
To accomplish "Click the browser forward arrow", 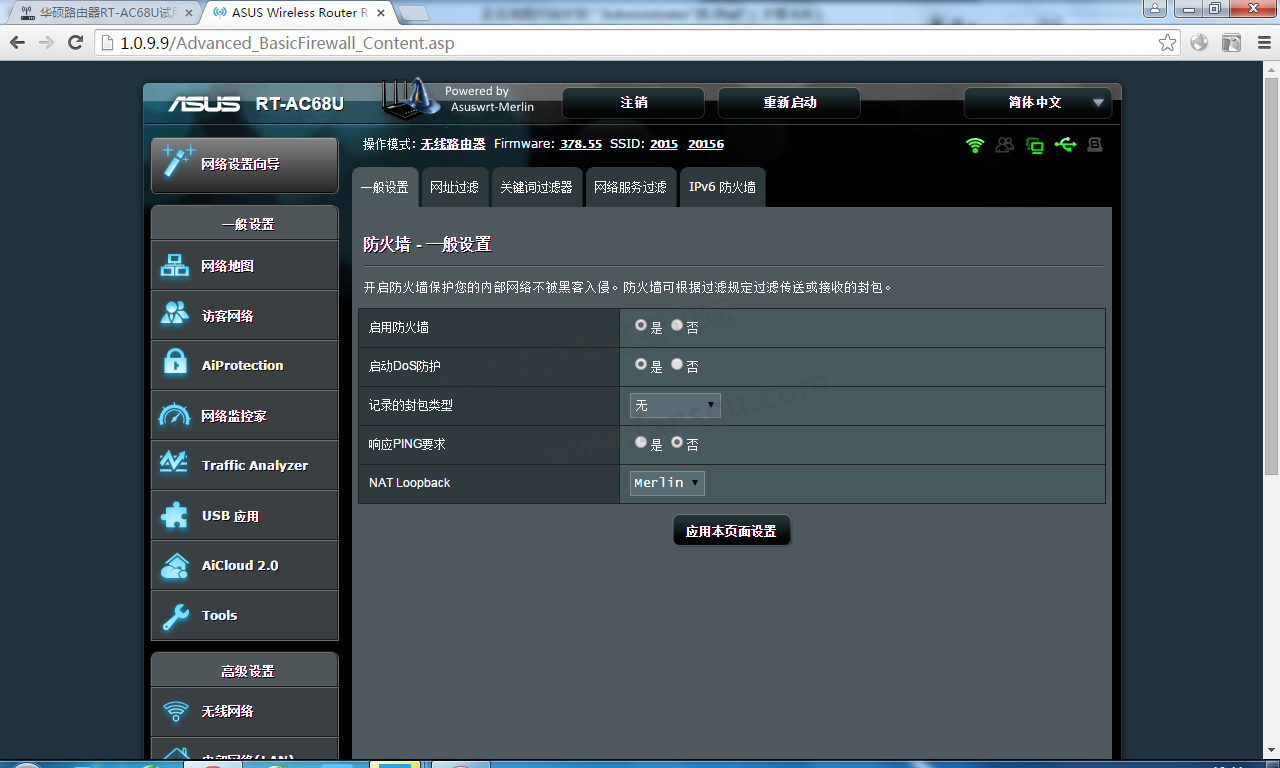I will [x=46, y=43].
